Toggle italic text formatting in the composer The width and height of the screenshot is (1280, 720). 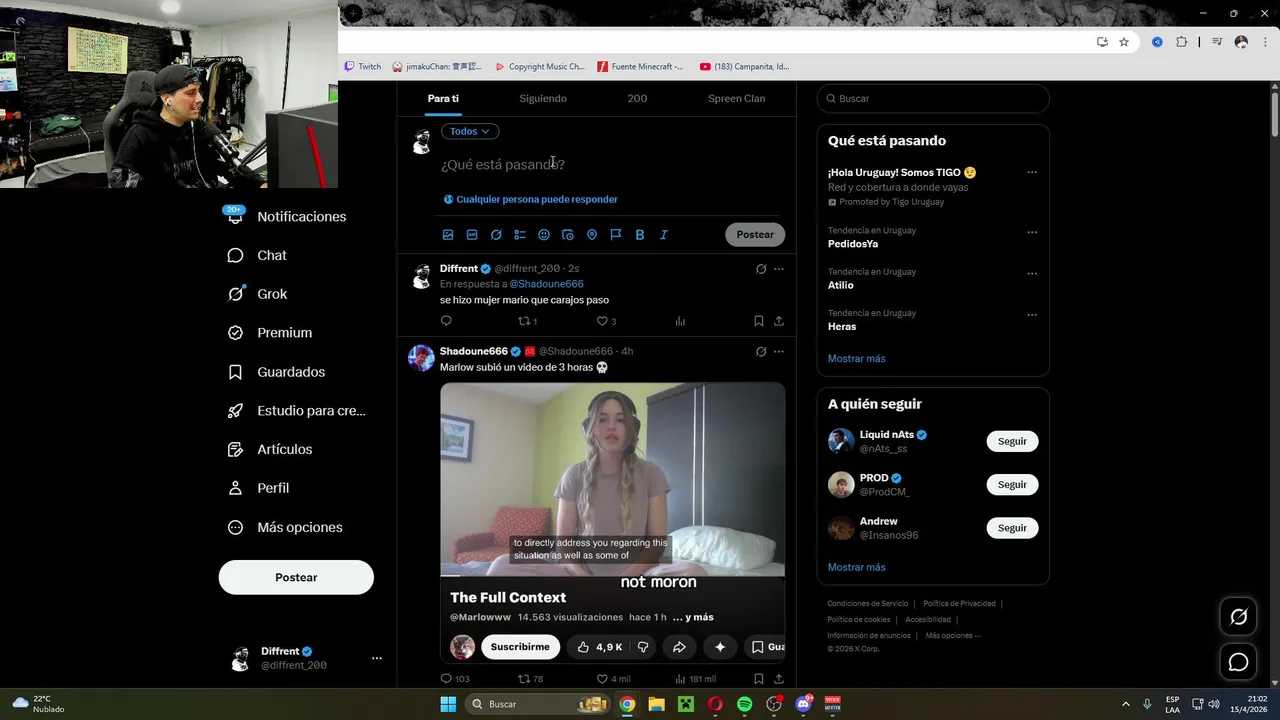pos(664,234)
